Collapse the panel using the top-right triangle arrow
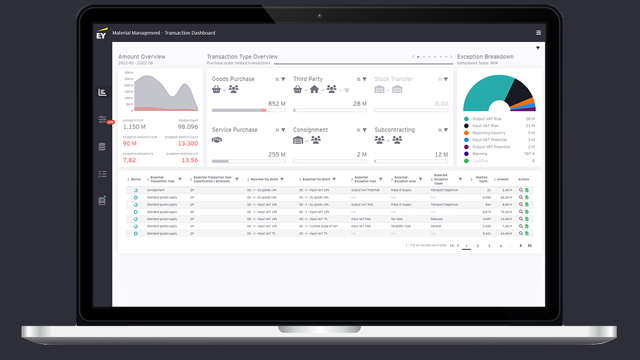640x360 pixels. 538,48
